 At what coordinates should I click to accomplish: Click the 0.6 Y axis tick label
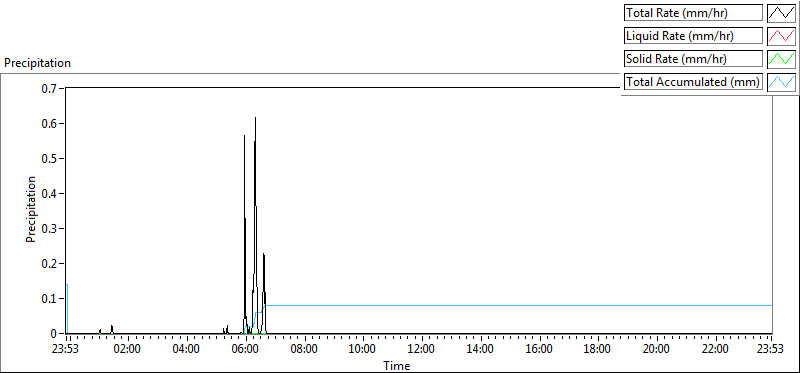click(51, 123)
